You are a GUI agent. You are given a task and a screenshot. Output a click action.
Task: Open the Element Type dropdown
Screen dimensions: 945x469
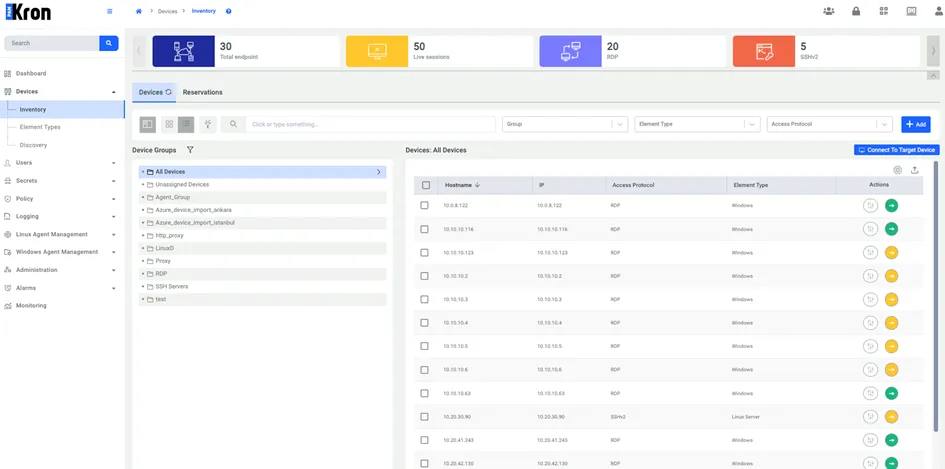coord(697,124)
